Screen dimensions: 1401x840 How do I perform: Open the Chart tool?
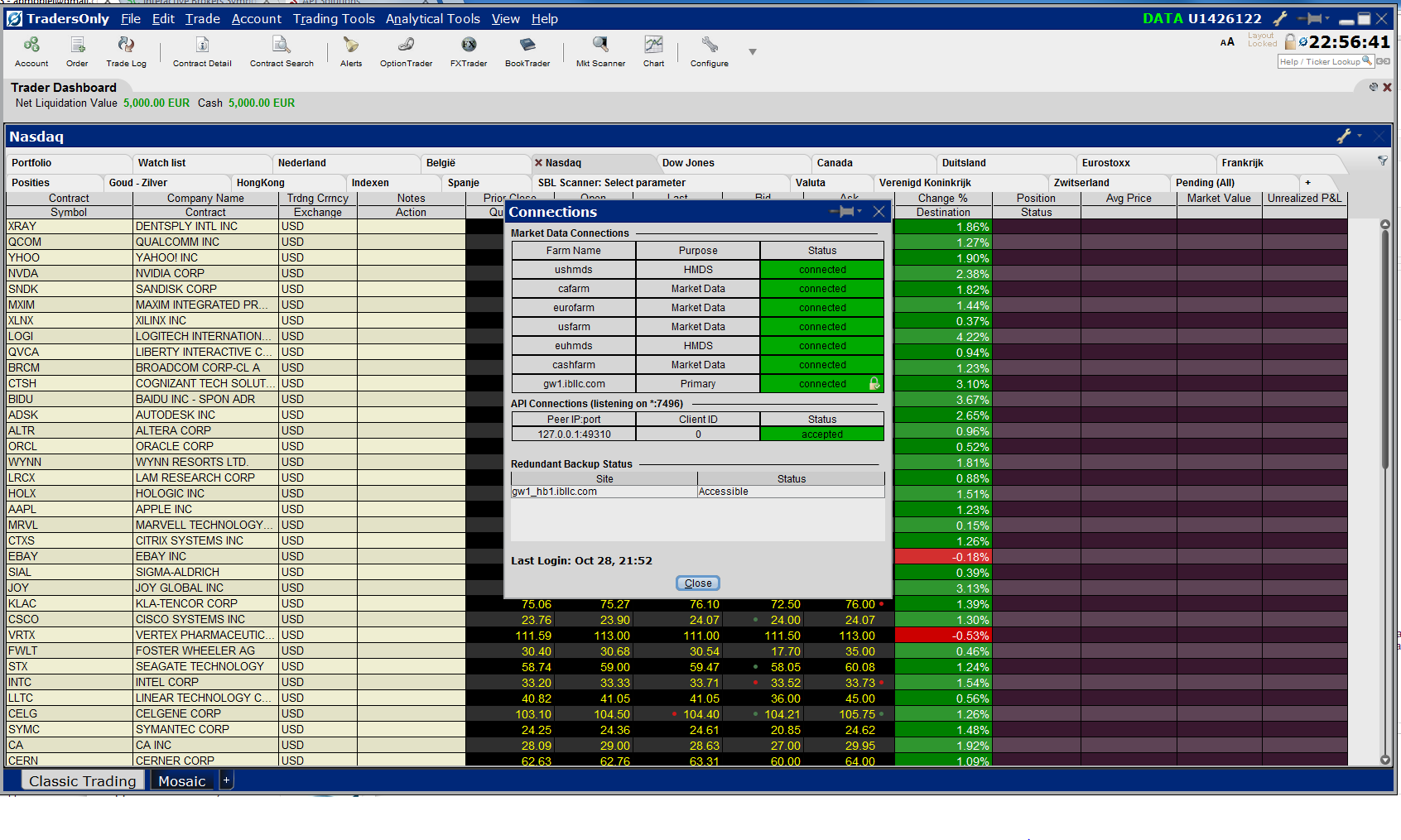tap(653, 51)
